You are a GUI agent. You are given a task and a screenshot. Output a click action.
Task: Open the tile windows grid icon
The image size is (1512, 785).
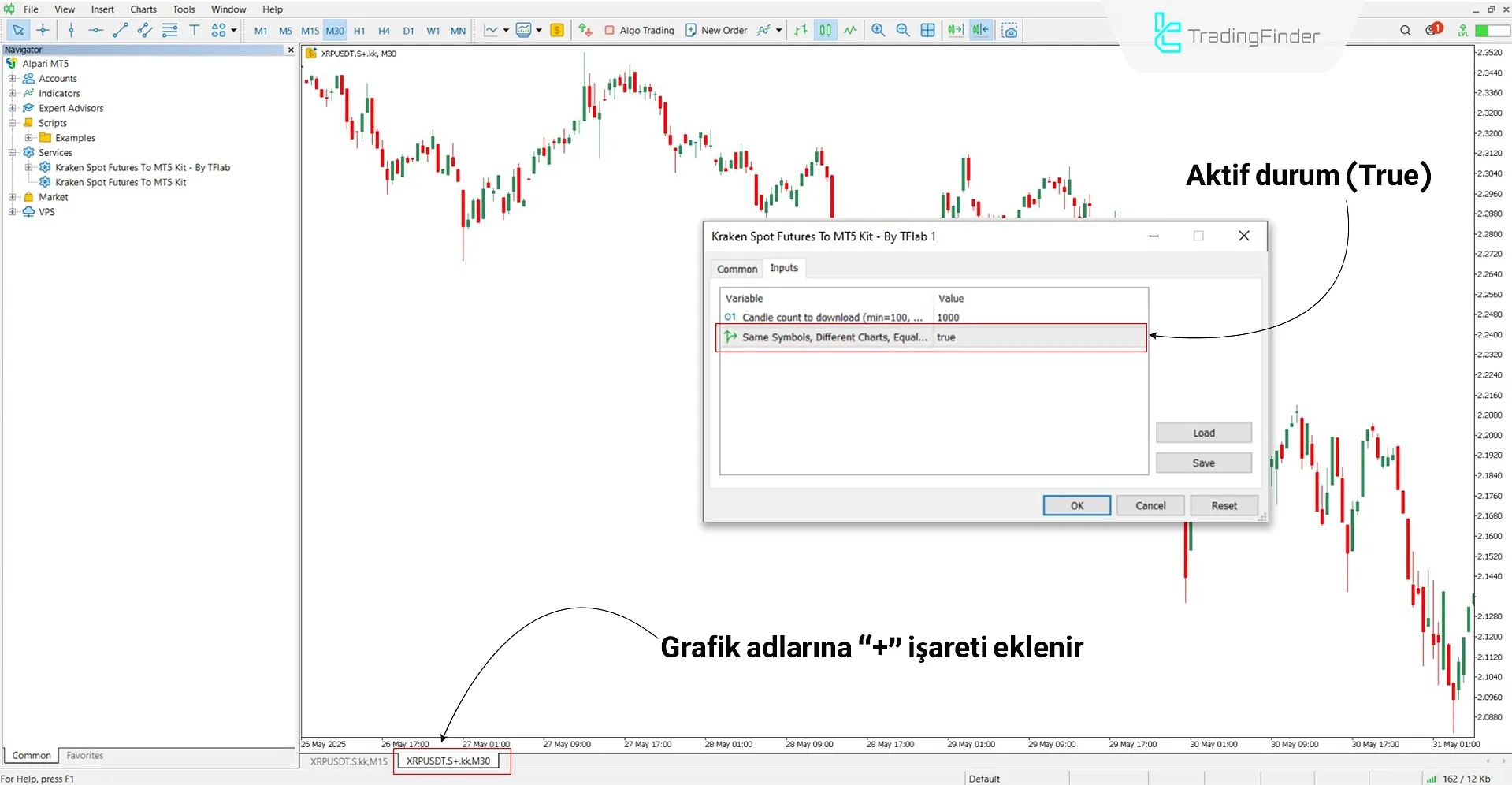(928, 30)
